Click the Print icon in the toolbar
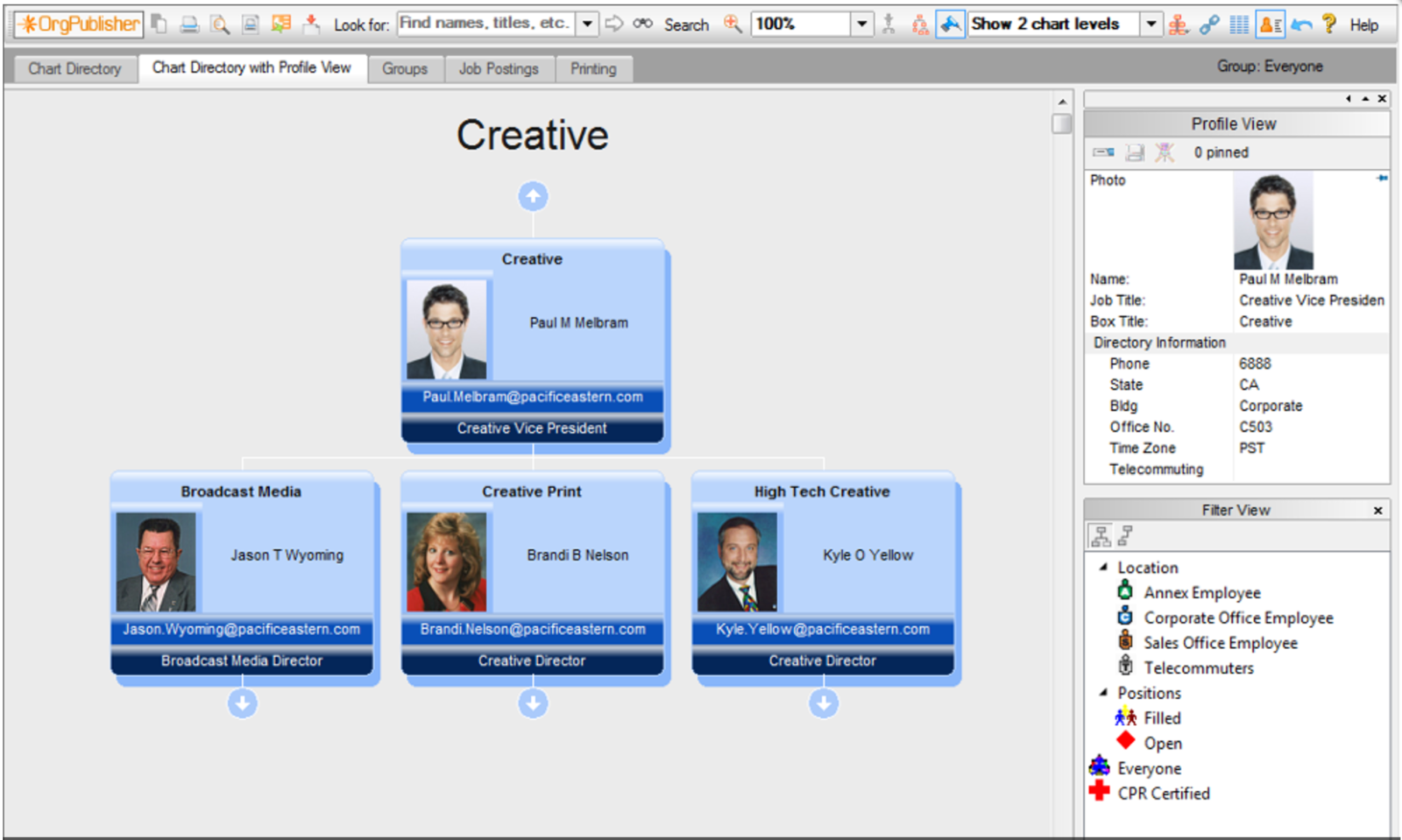 tap(189, 25)
